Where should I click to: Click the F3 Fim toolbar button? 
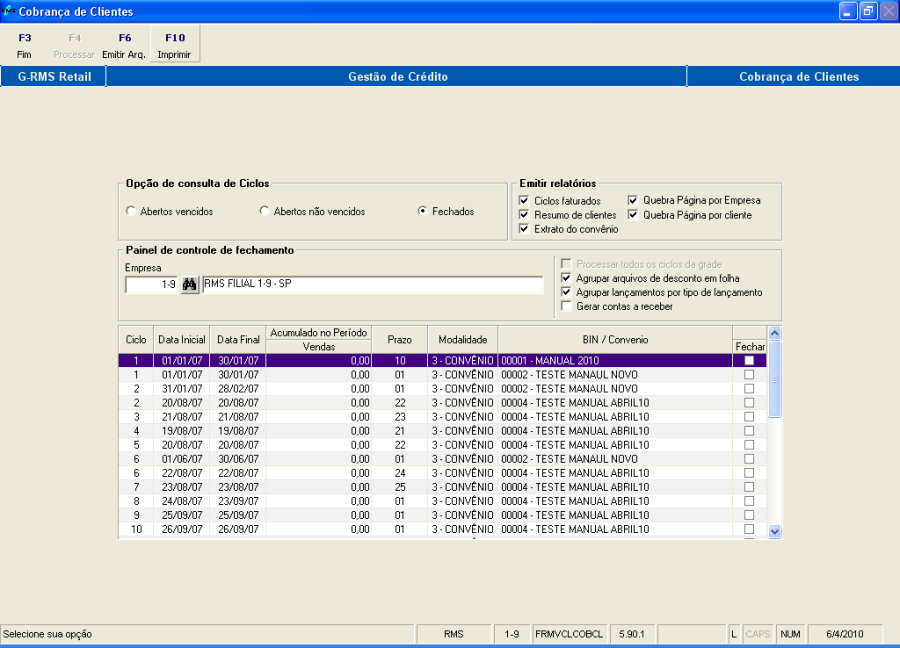point(25,45)
